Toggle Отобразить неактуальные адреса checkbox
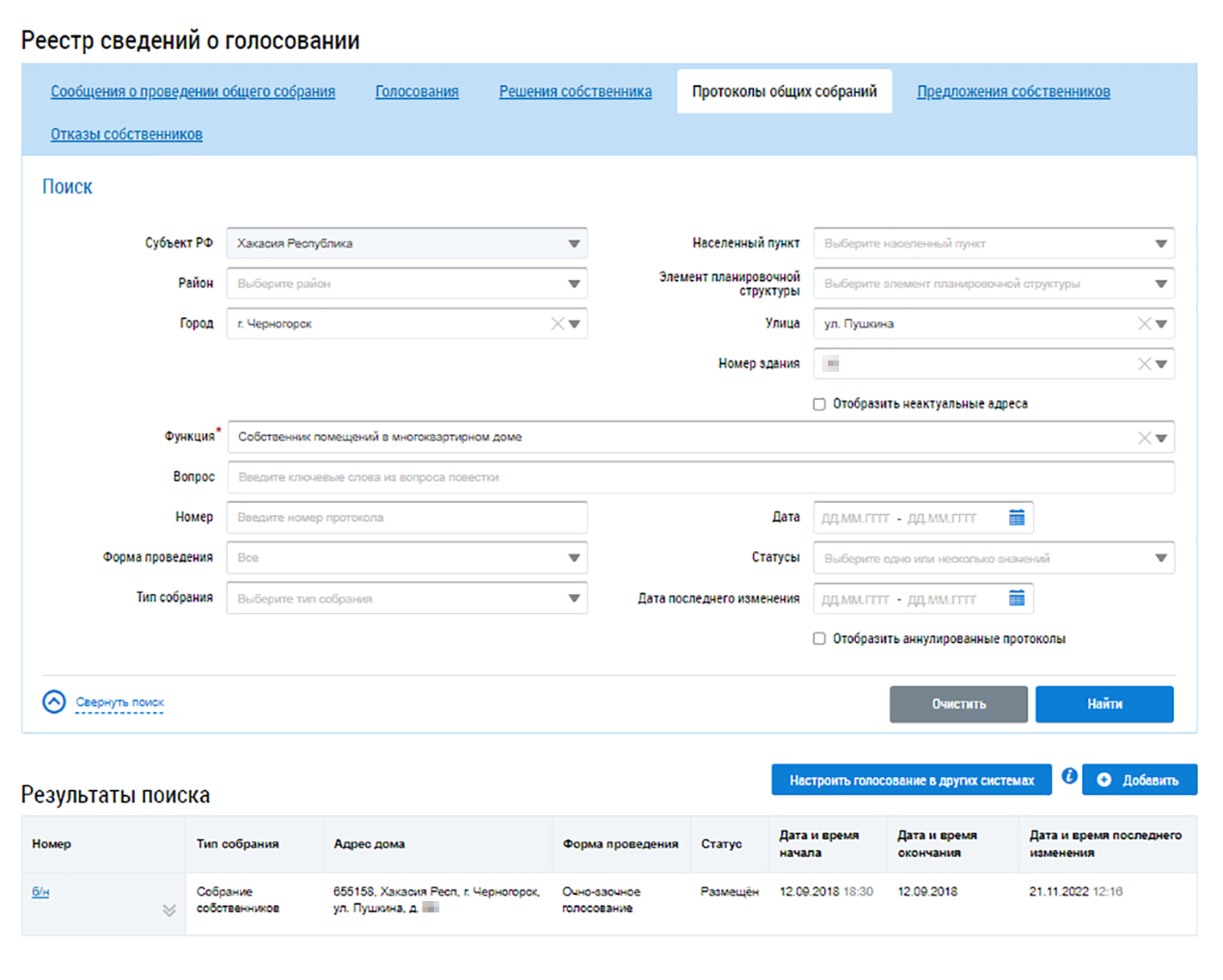The width and height of the screenshot is (1223, 980). (819, 404)
